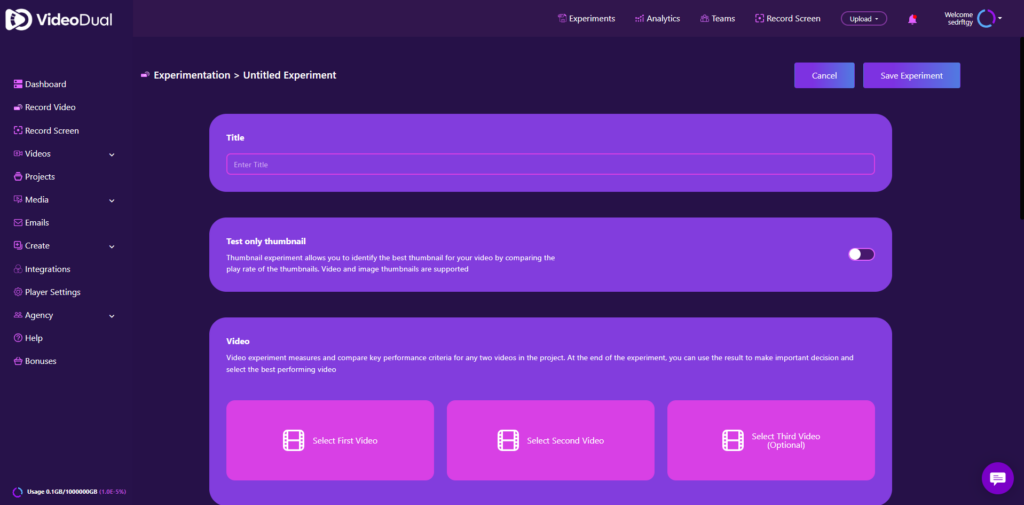Open notifications bell icon
This screenshot has width=1024, height=505.
pos(912,19)
